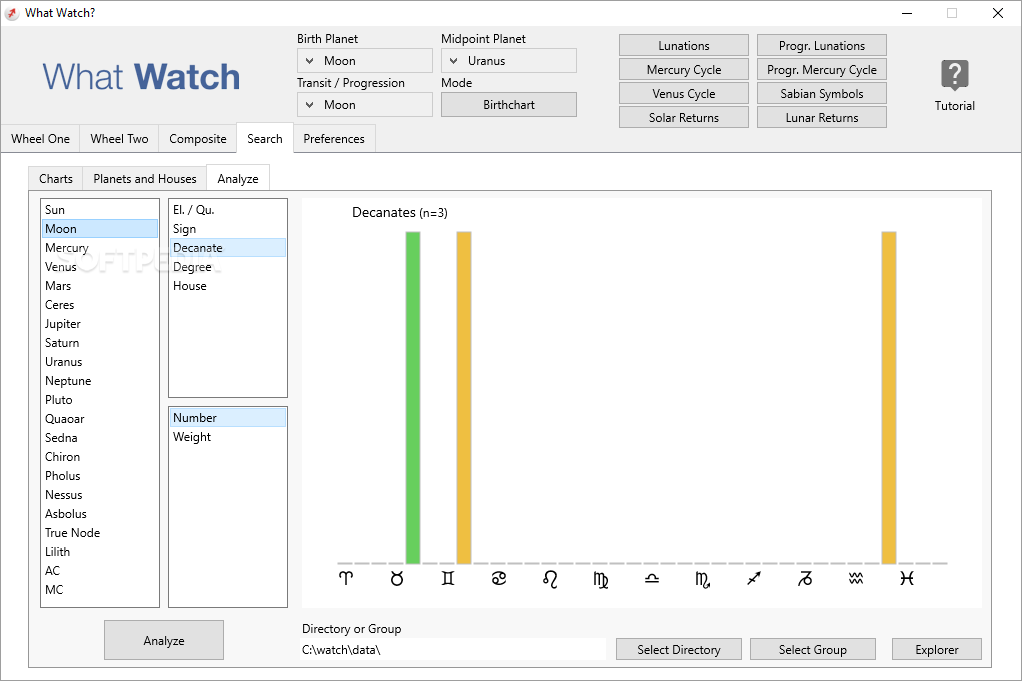Image resolution: width=1022 pixels, height=681 pixels.
Task: Select Weight in the measure list
Action: [x=227, y=437]
